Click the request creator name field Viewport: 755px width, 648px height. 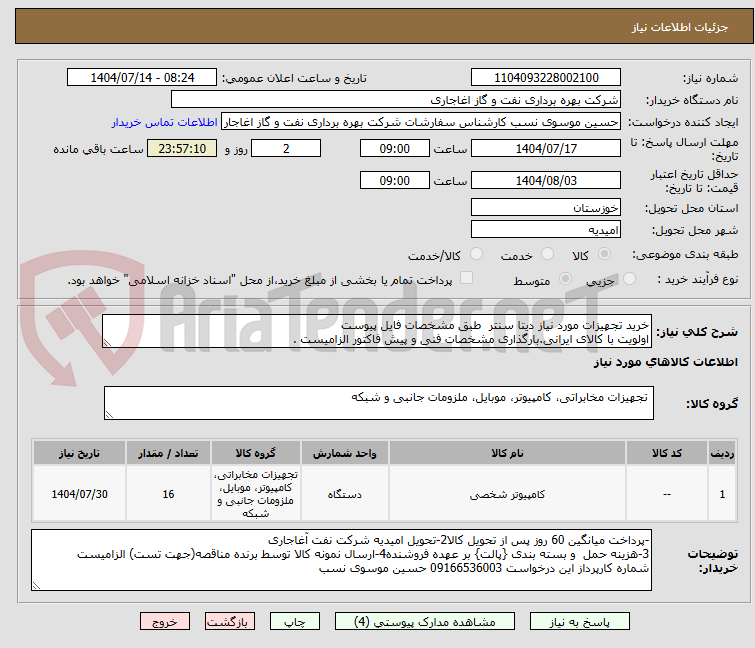421,122
